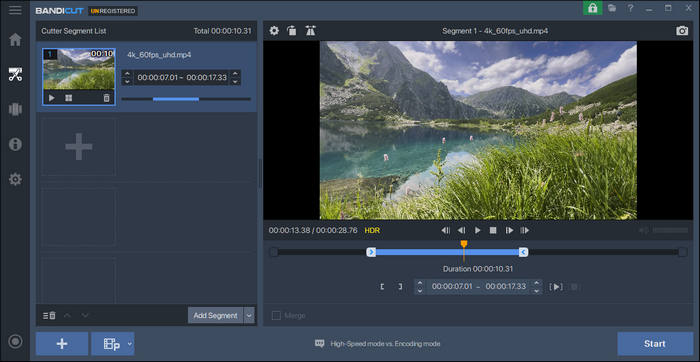
Task: Increase end time in segment list
Action: (x=235, y=74)
